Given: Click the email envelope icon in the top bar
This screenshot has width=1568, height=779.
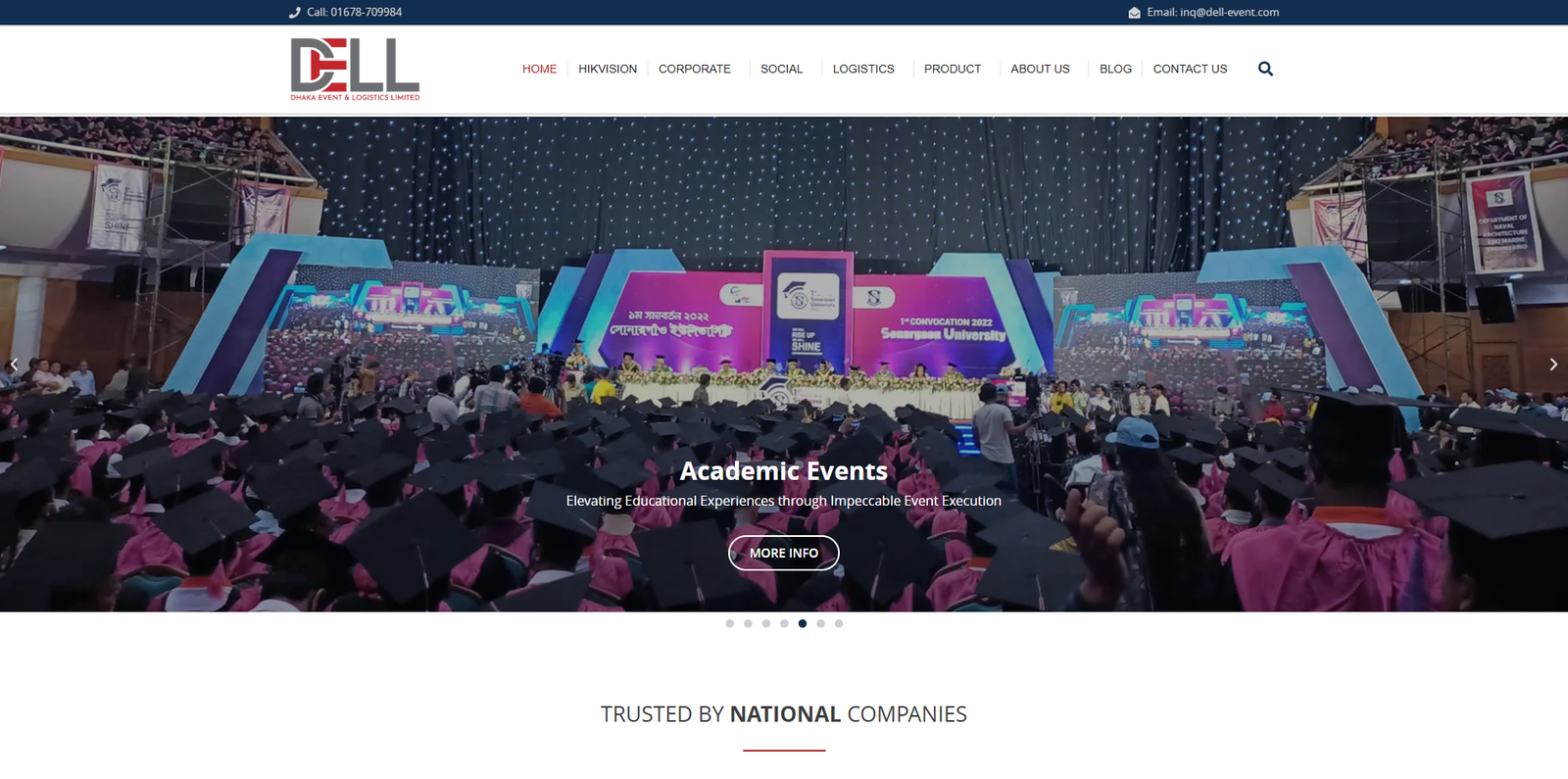Looking at the screenshot, I should tap(1134, 13).
